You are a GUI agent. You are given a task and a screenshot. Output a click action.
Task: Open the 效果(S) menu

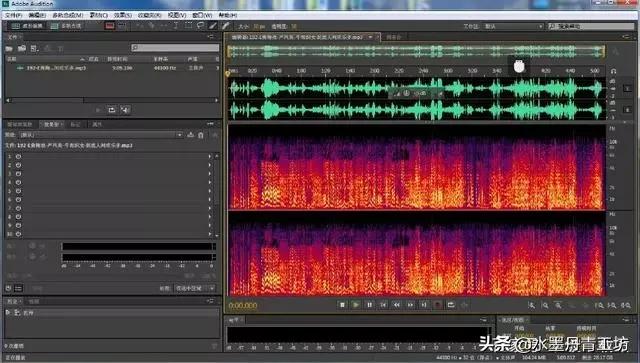(122, 15)
